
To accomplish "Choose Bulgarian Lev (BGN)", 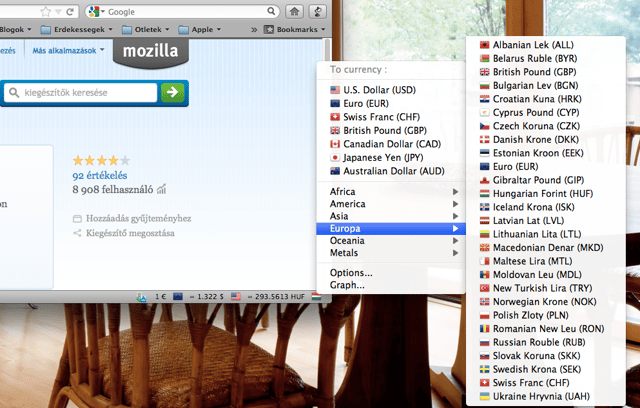I will [x=545, y=85].
